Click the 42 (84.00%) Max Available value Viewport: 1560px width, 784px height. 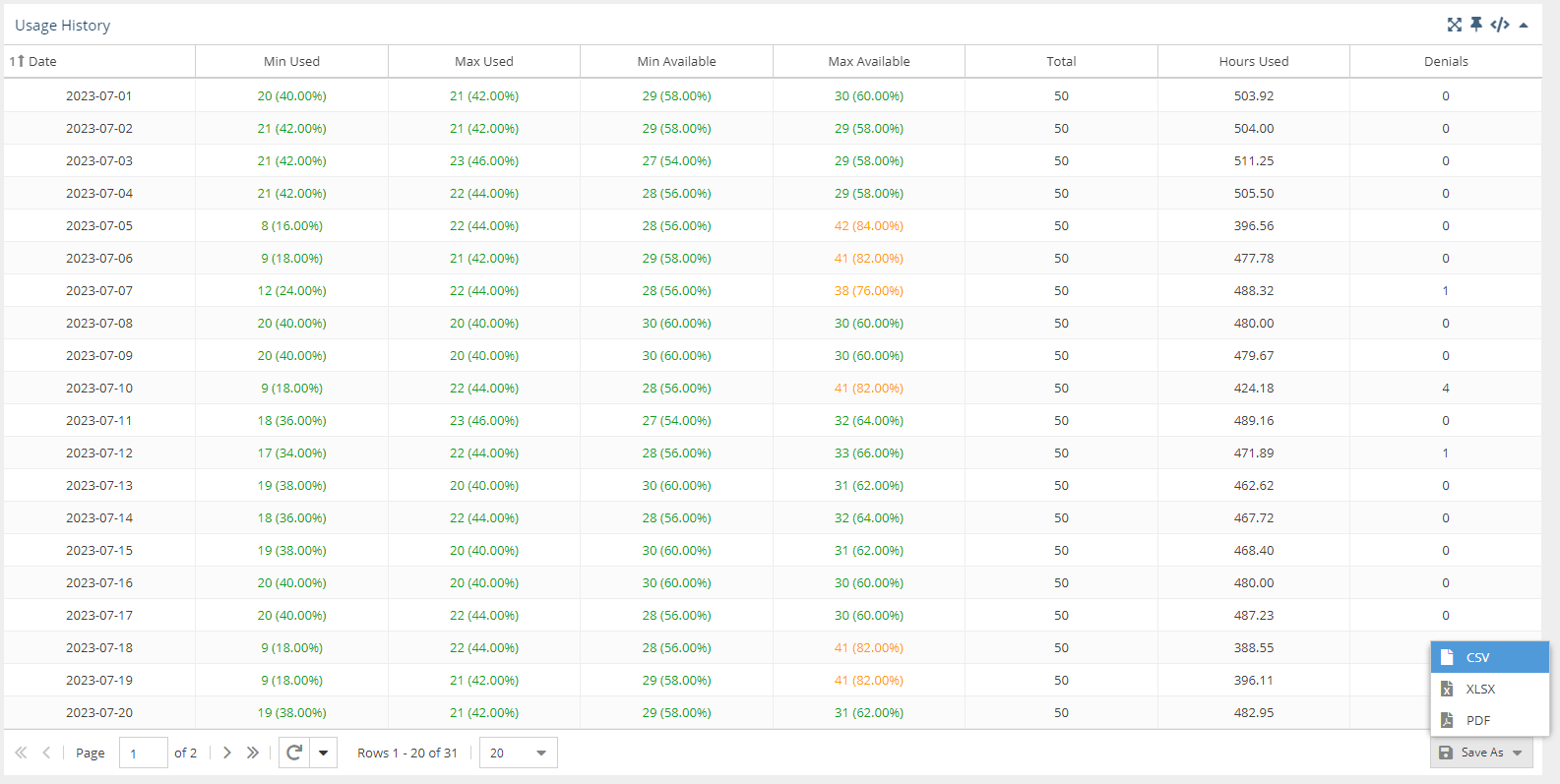pyautogui.click(x=869, y=225)
